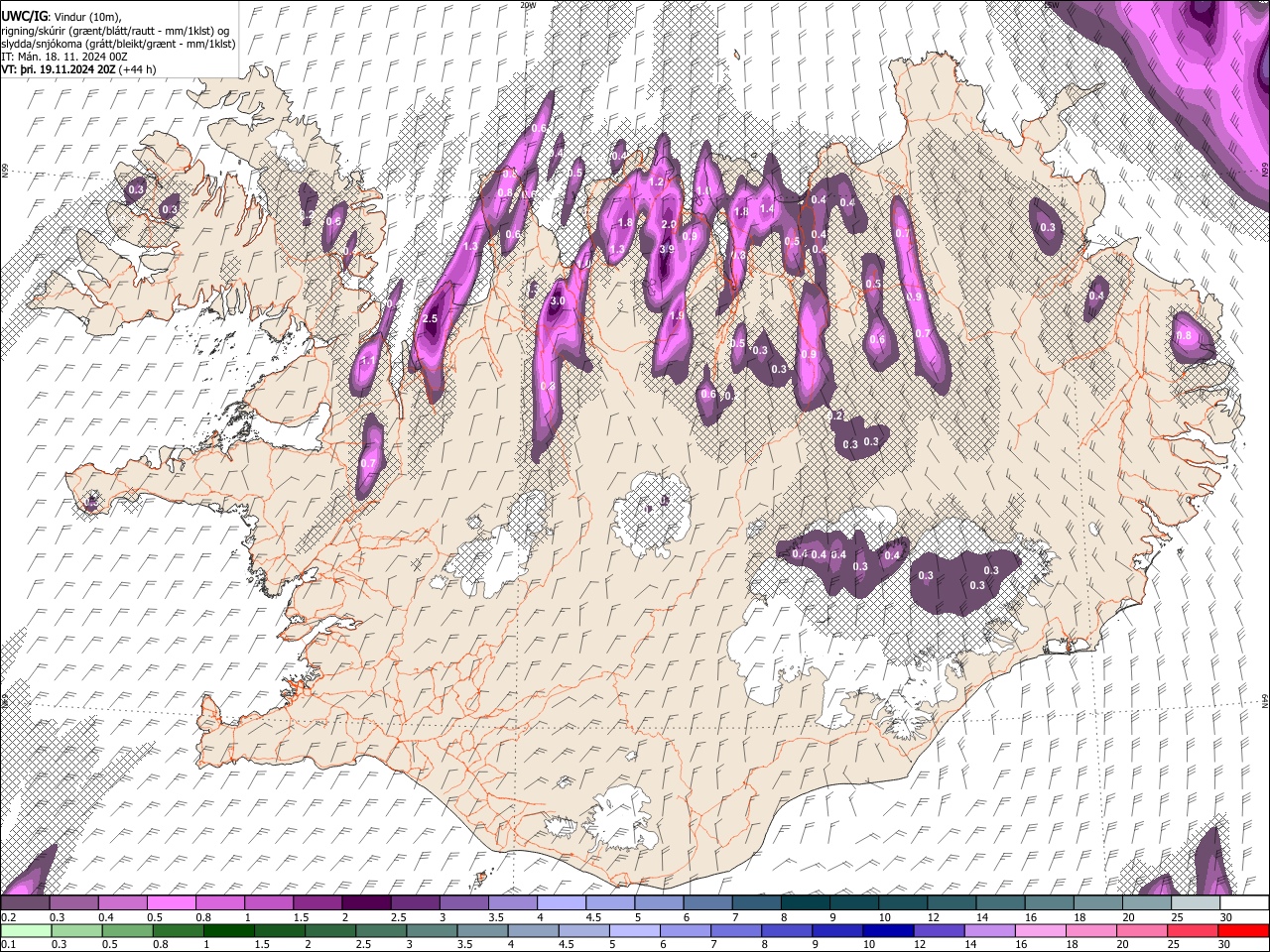
Task: Click the 'UWC/IG: Vindur (10m)' title text
Action: pos(62,17)
